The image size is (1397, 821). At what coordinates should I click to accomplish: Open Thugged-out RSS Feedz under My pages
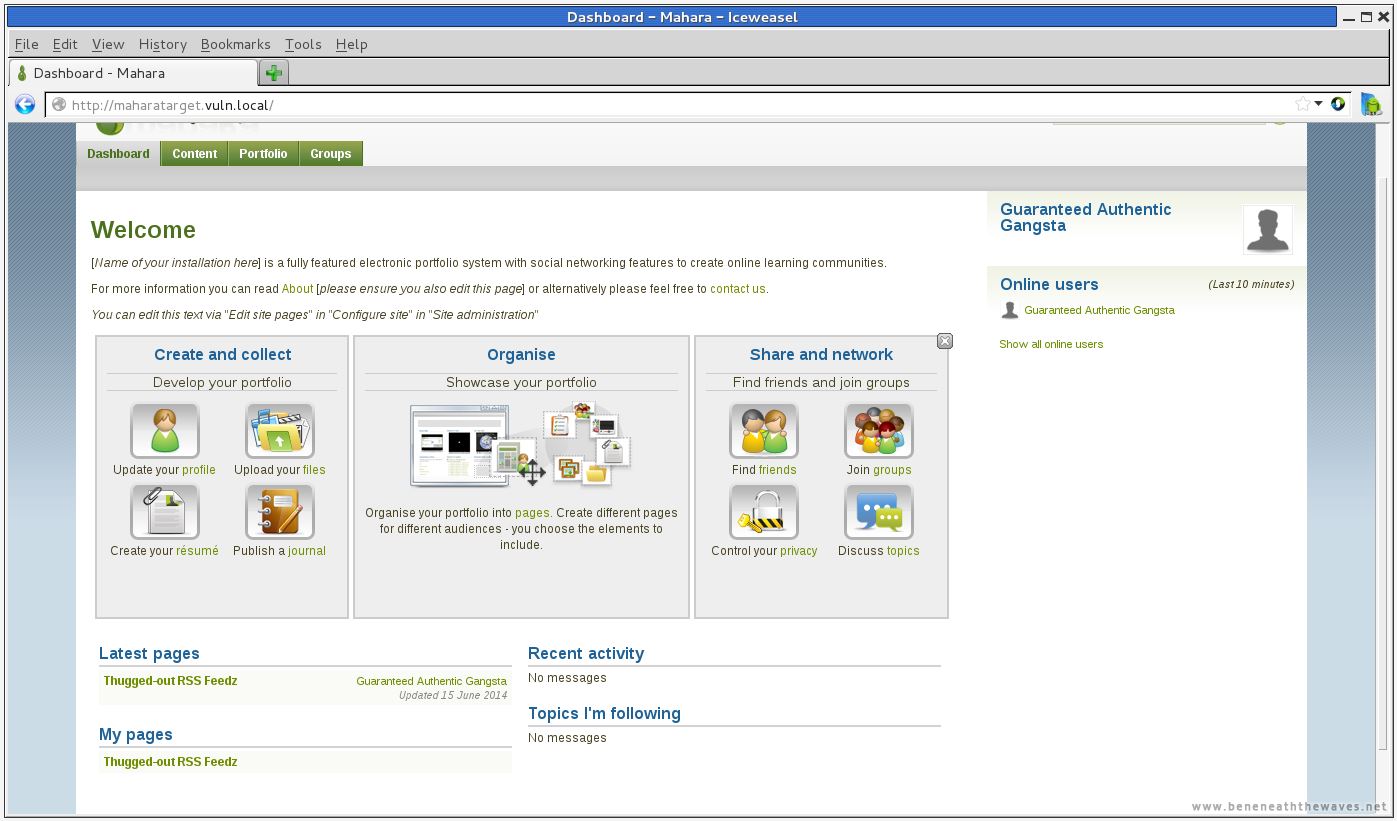(x=170, y=762)
